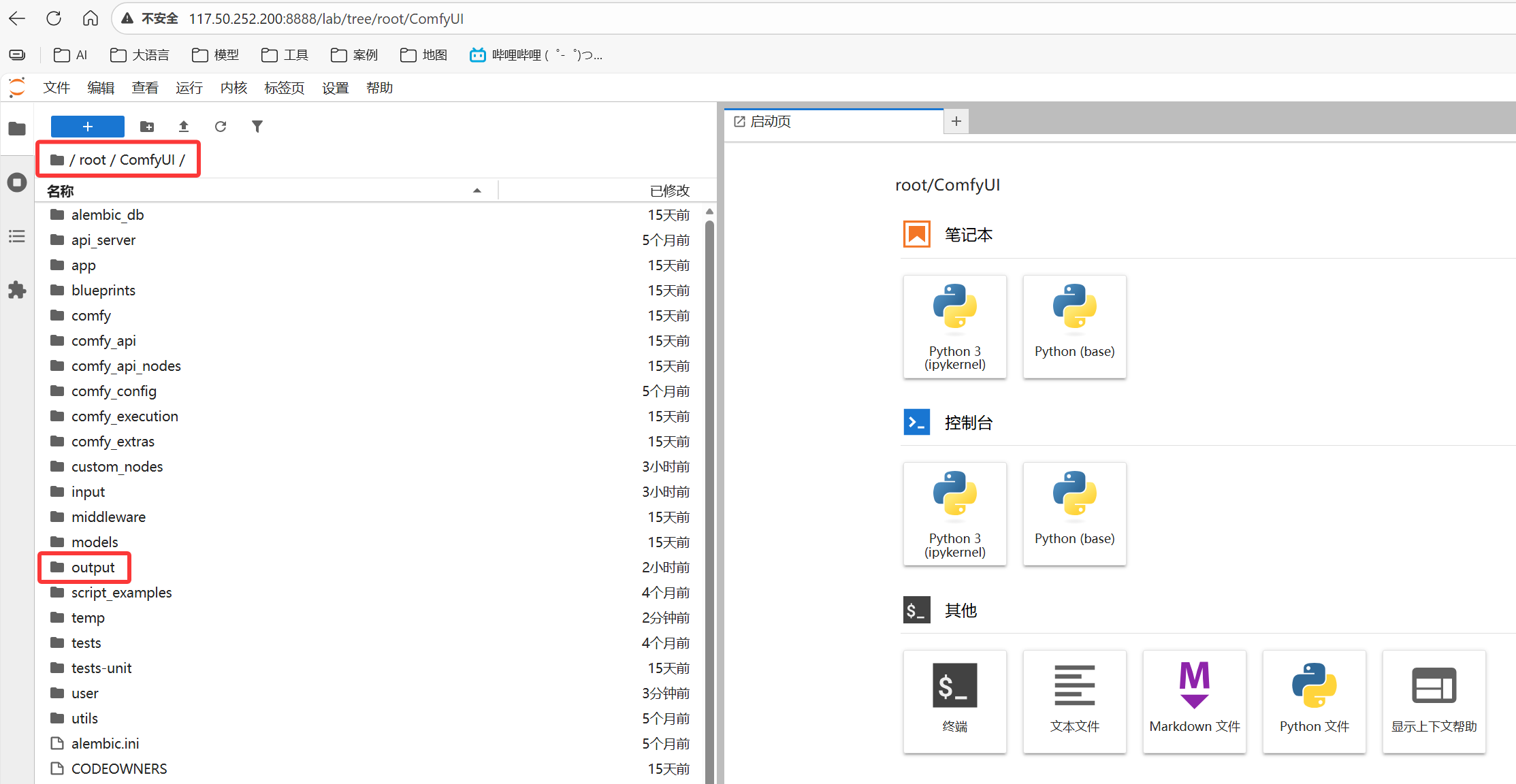Click the file filter funnel icon
This screenshot has height=784, width=1516.
point(257,127)
